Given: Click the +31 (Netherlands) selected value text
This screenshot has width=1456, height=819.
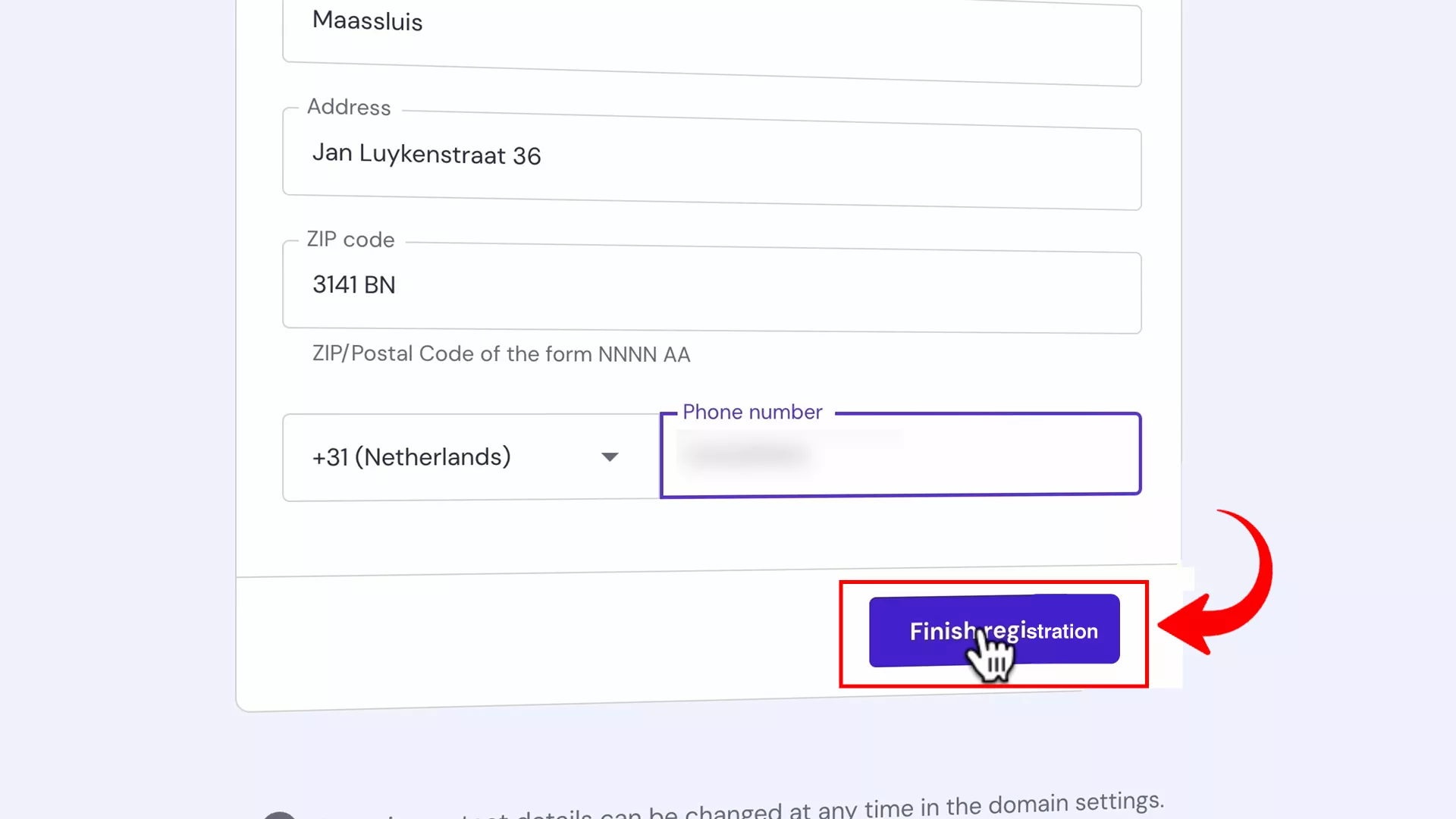Looking at the screenshot, I should (412, 457).
